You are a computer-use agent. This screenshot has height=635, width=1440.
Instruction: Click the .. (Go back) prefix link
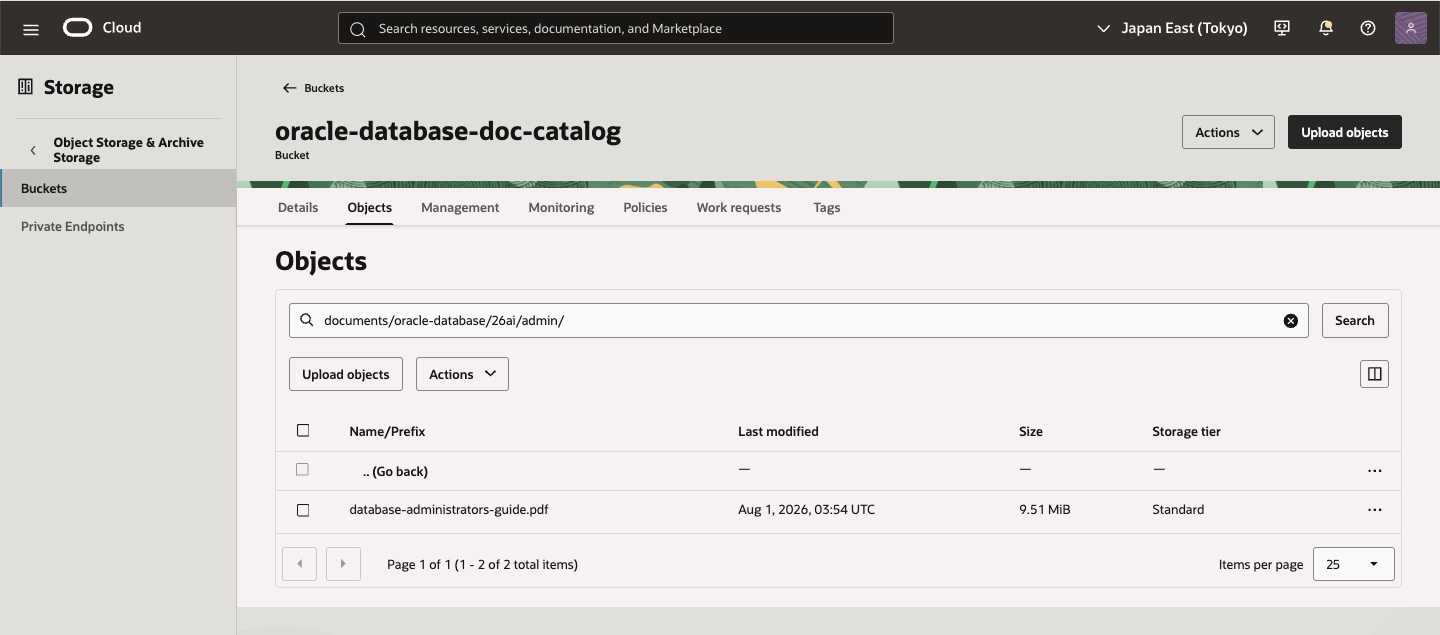pos(395,471)
